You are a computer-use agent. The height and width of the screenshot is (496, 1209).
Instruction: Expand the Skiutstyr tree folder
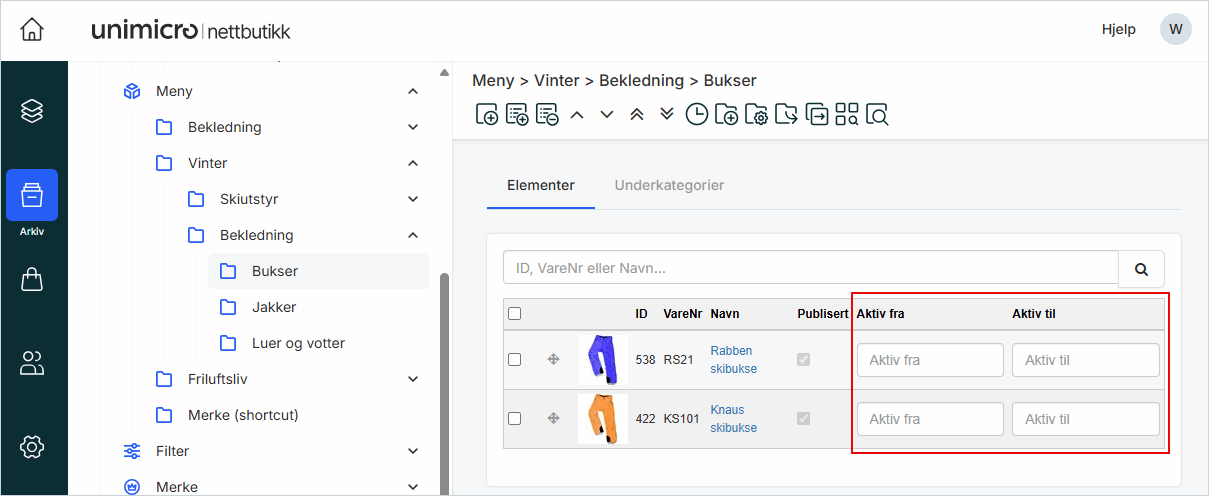tap(413, 199)
